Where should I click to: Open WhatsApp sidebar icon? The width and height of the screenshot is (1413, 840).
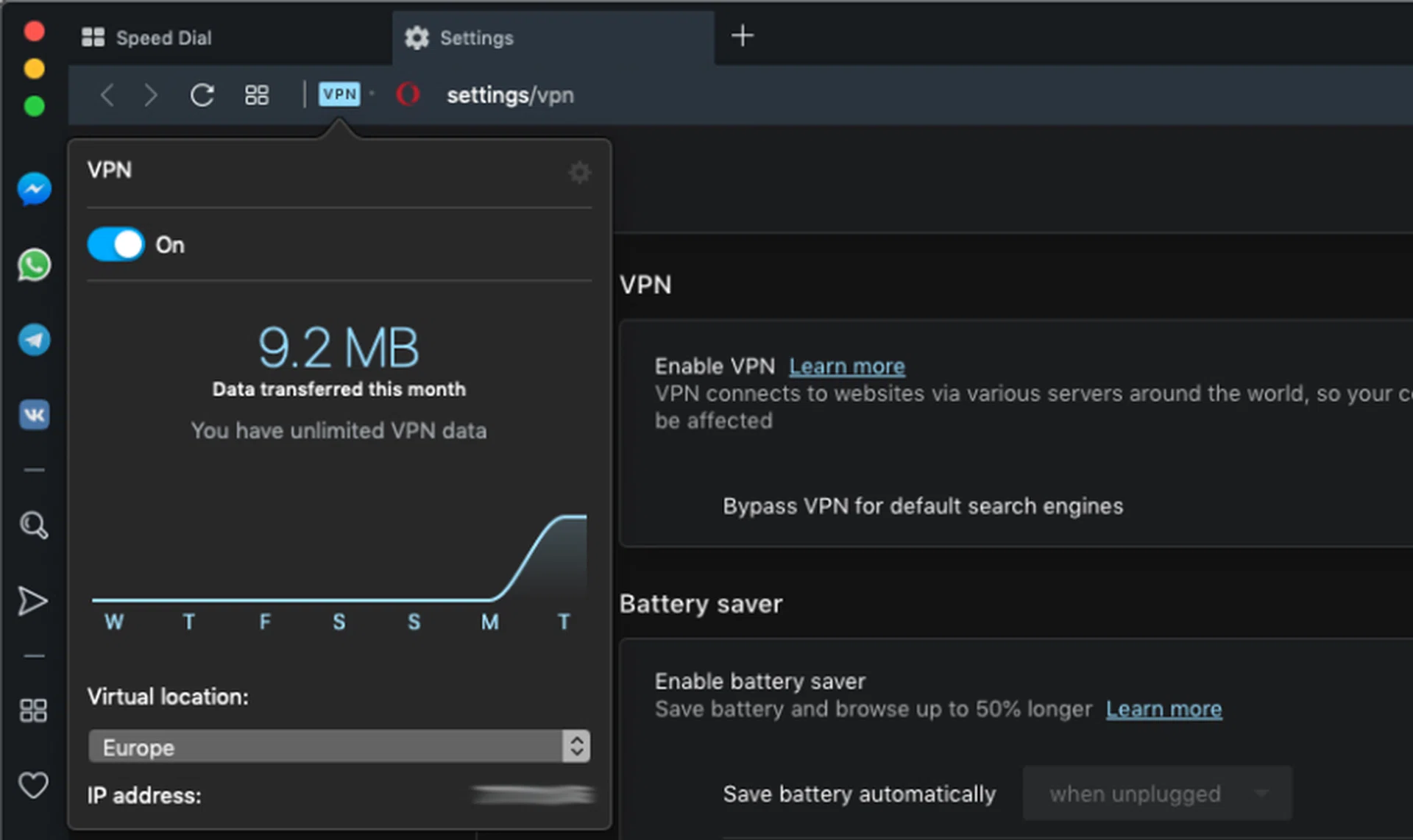pos(34,266)
